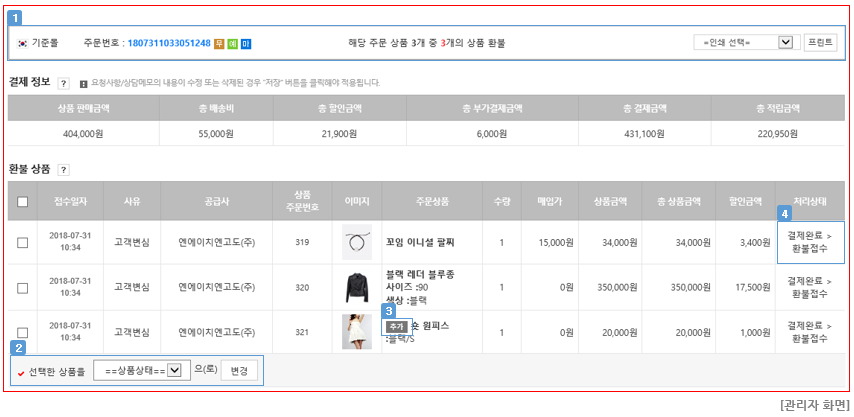Image resolution: width=854 pixels, height=417 pixels.
Task: Check the box for order item 319
Action: 22,243
